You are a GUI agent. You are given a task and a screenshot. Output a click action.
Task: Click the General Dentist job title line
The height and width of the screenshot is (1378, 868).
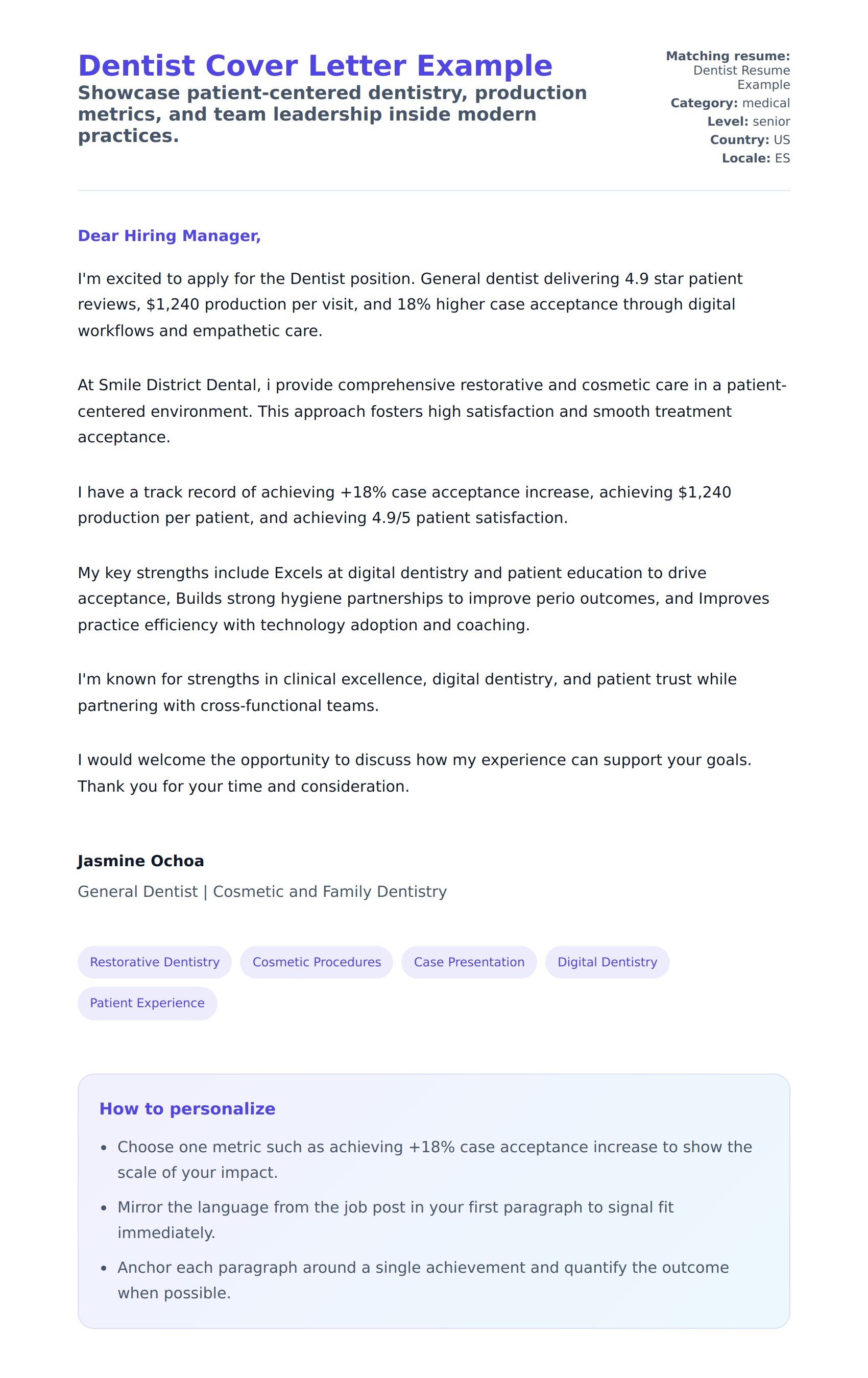(x=262, y=892)
